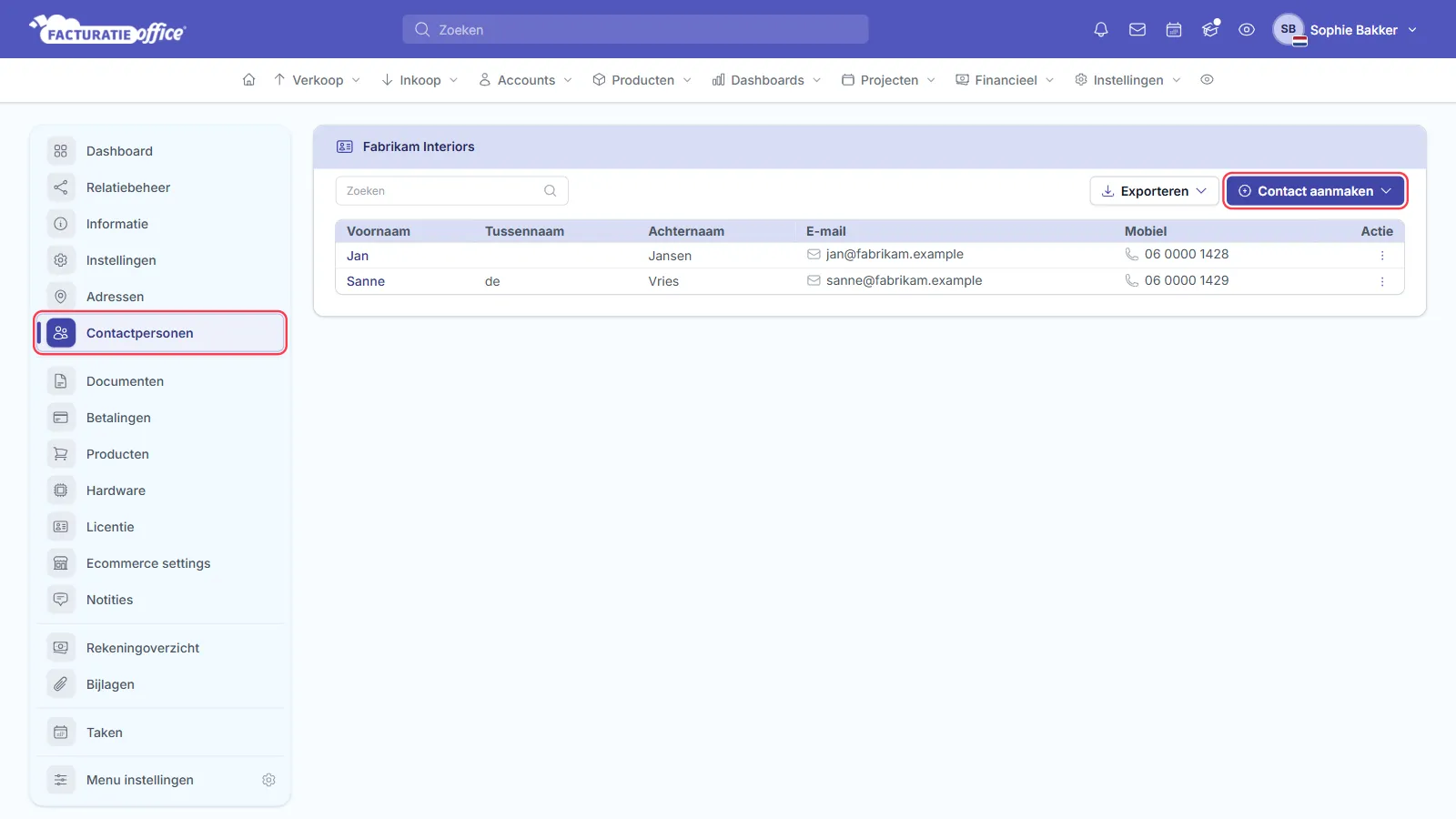Open Informatie in sidebar

161,224
